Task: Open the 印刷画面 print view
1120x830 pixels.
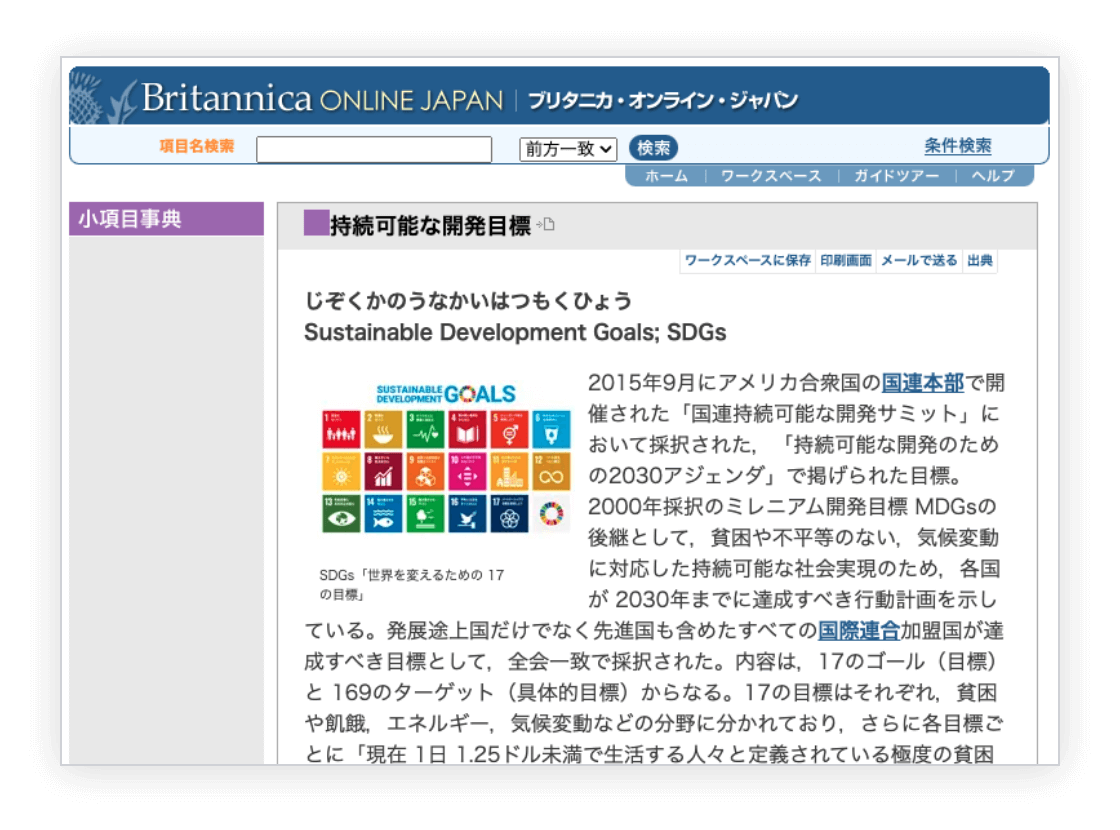Action: pyautogui.click(x=846, y=261)
